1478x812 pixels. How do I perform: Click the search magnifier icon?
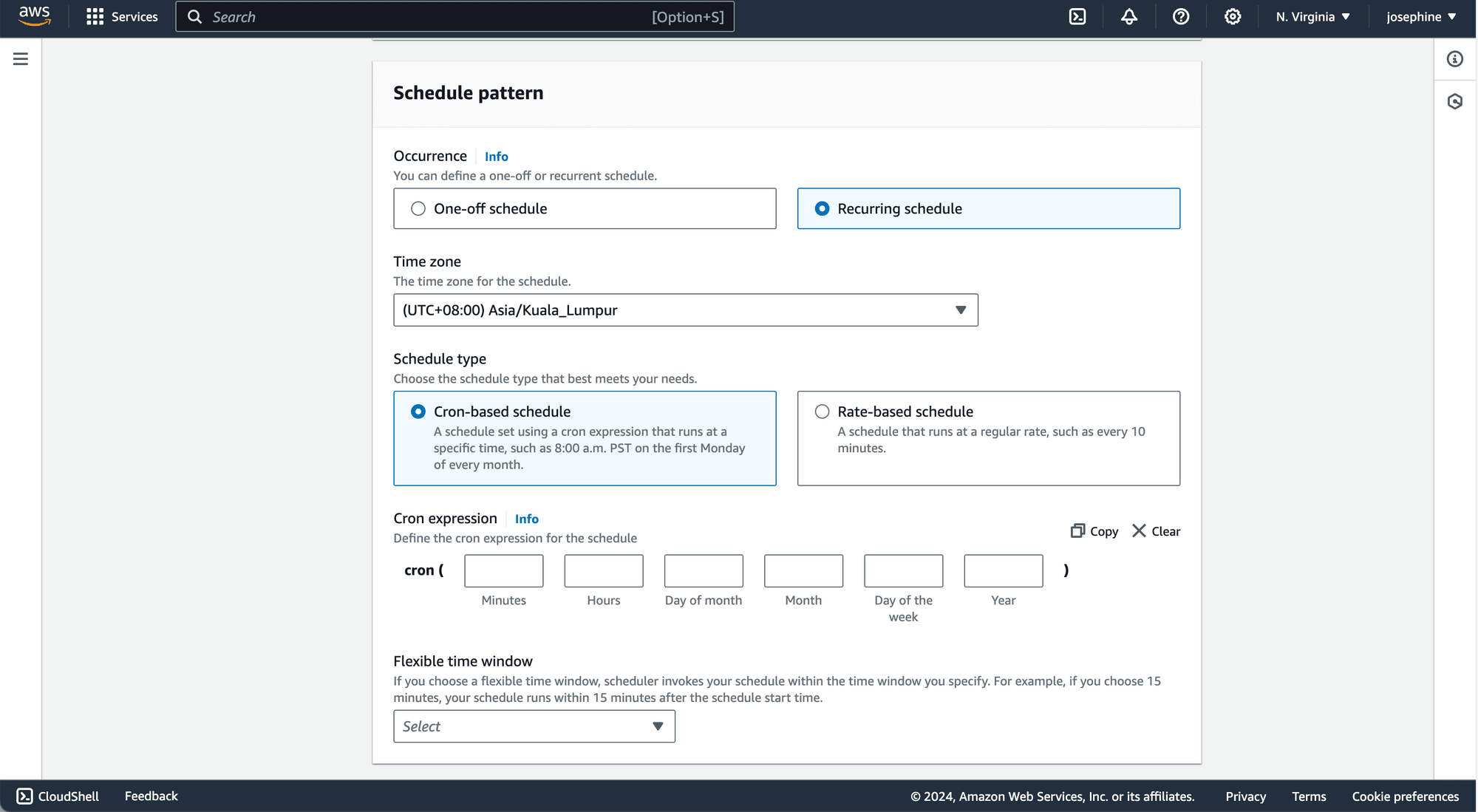pyautogui.click(x=194, y=17)
